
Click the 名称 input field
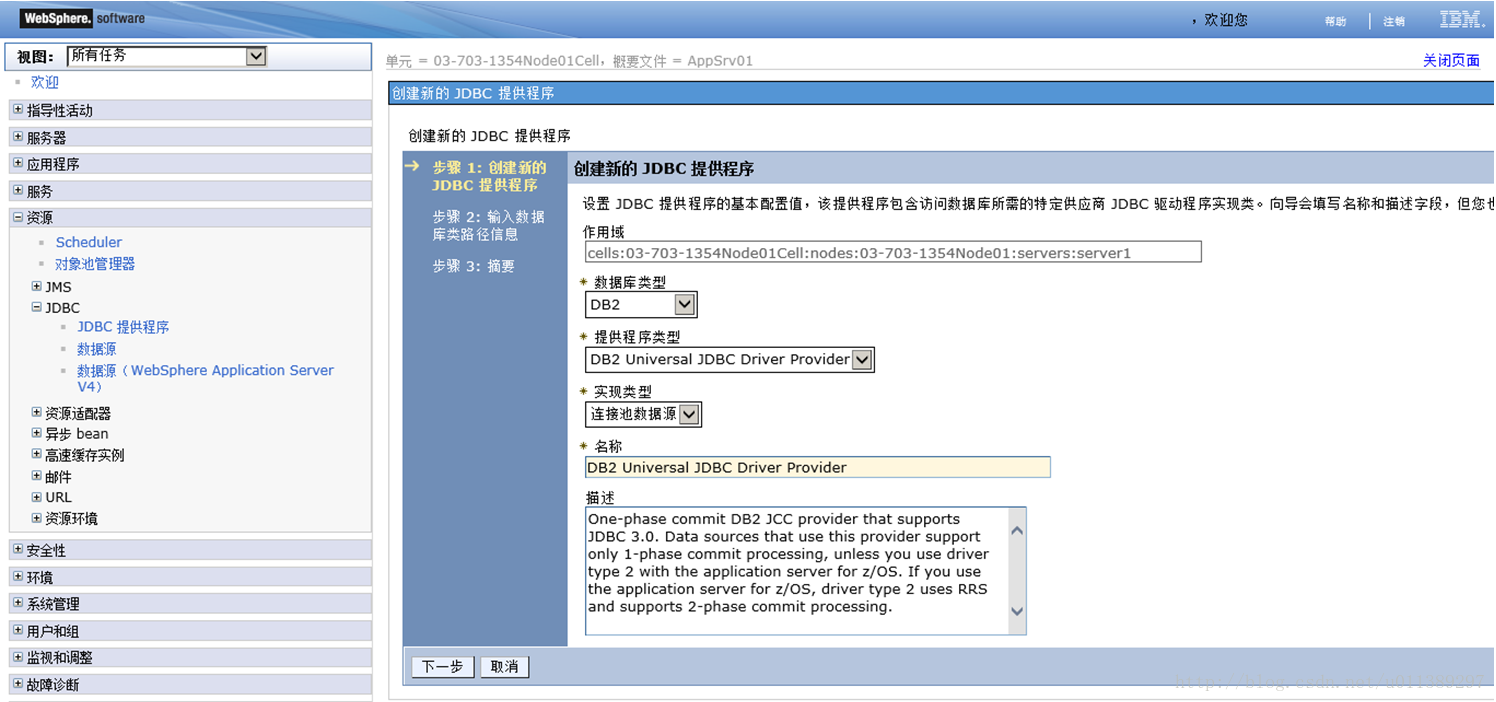tap(818, 467)
